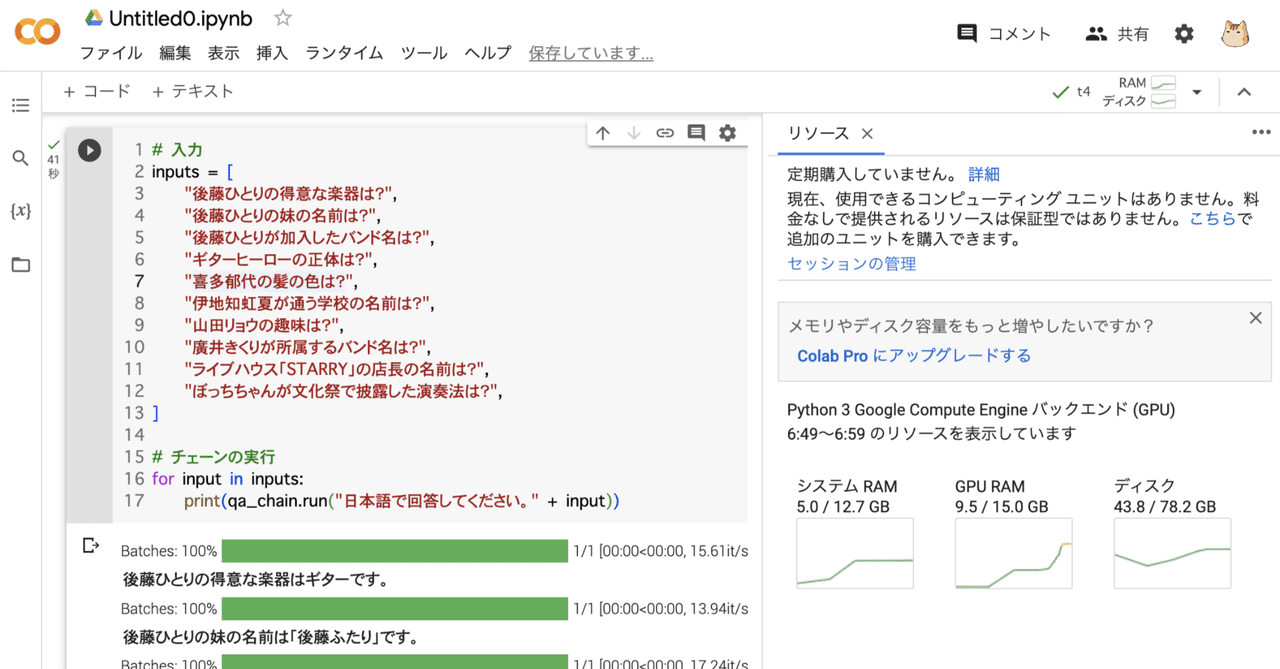This screenshot has height=669, width=1280.
Task: Run the code cell
Action: click(89, 150)
